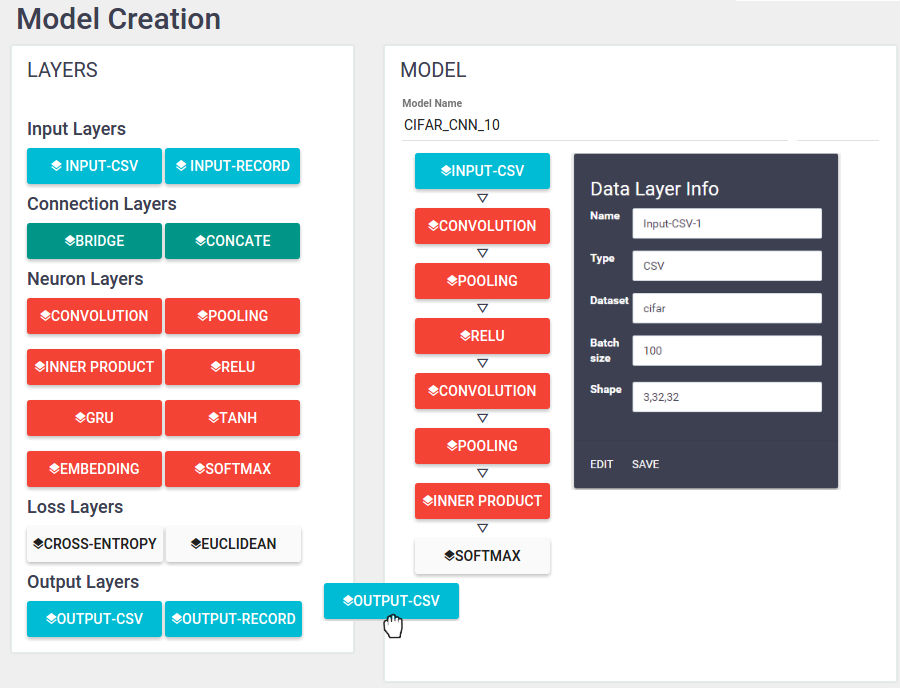Viewport: 900px width, 688px height.
Task: Add an INPUT-RECORD layer from the palette
Action: 232,166
